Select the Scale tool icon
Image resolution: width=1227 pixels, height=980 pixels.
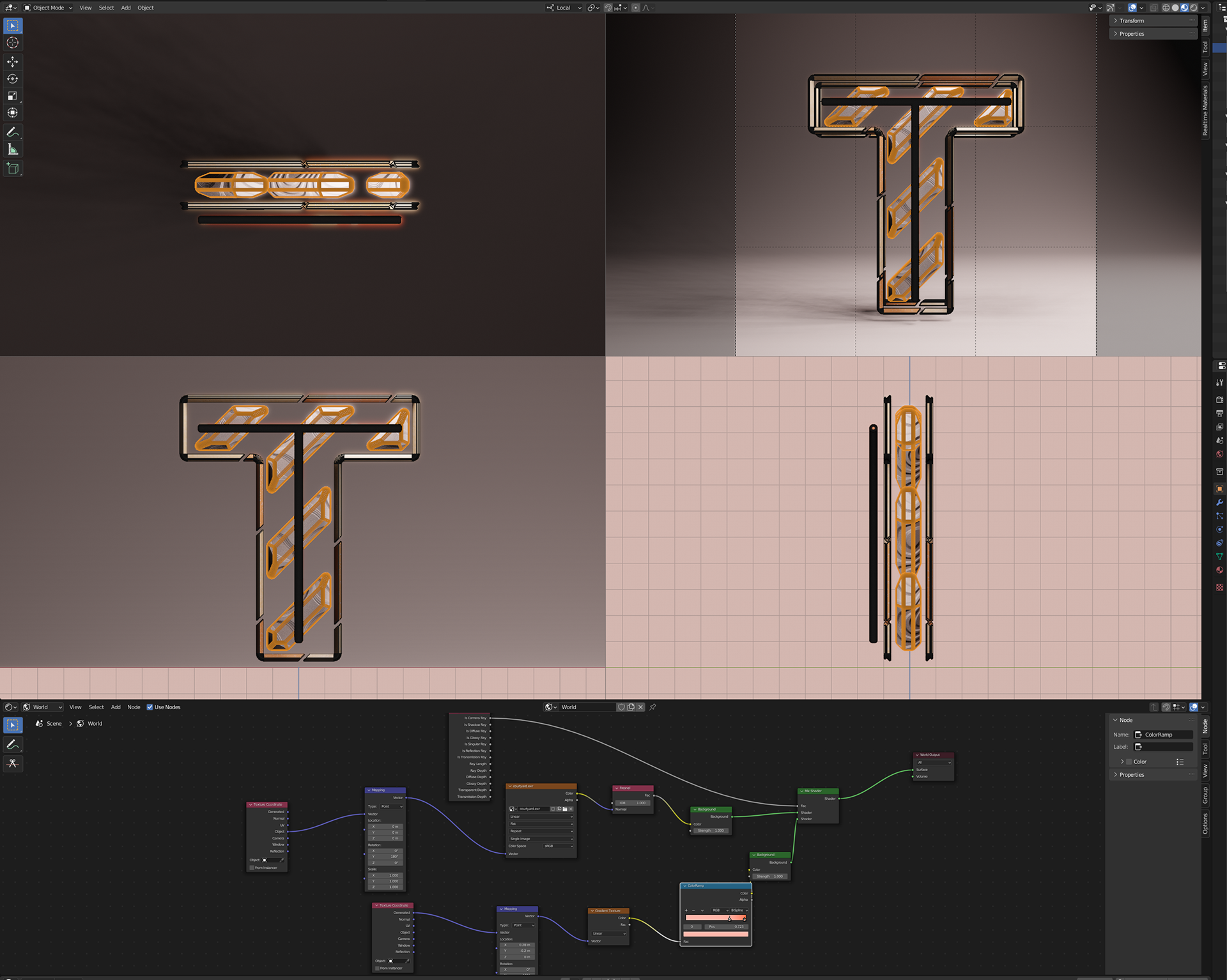[x=12, y=96]
